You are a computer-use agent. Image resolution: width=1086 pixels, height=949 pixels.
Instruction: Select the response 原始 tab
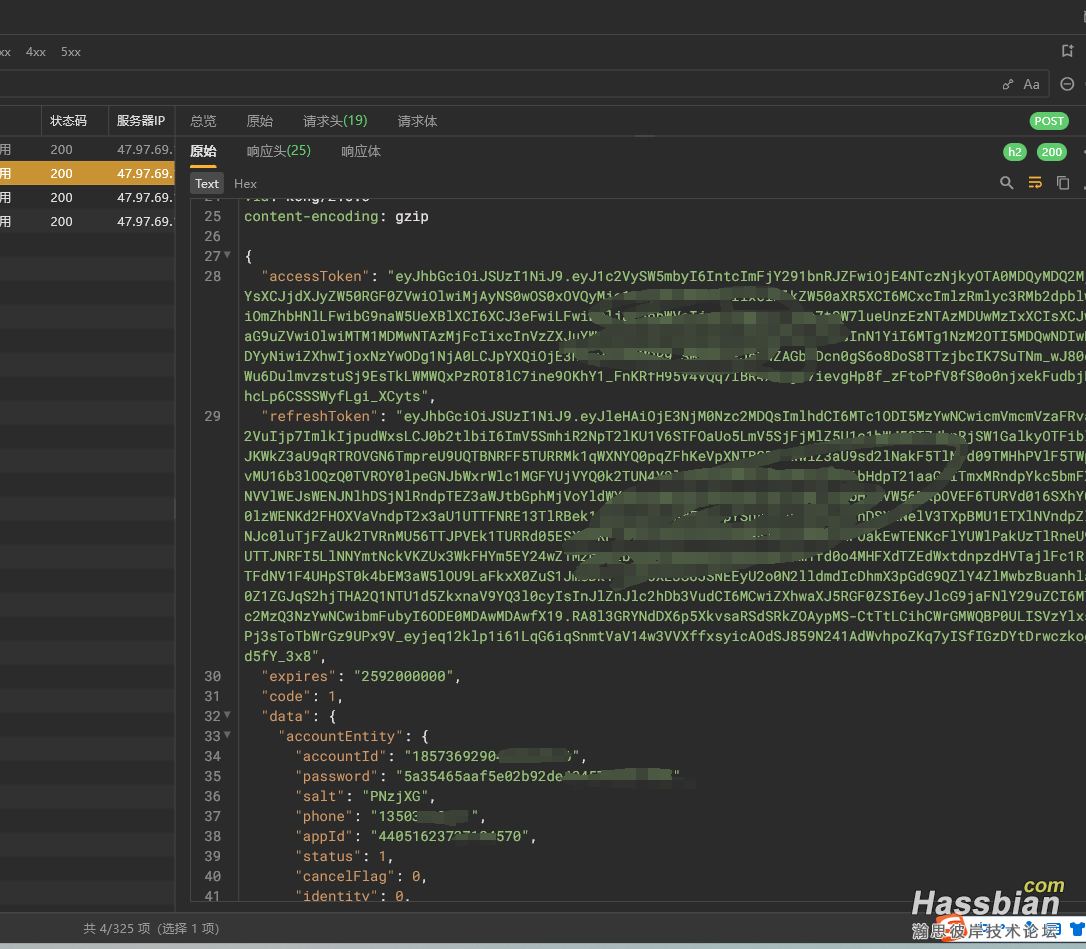click(x=203, y=151)
